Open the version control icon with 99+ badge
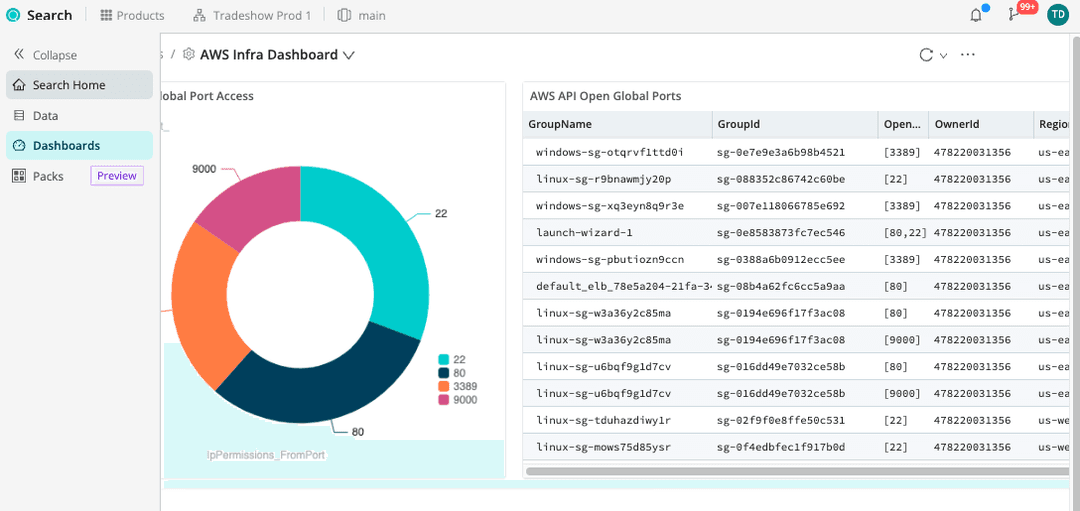 pyautogui.click(x=1014, y=15)
